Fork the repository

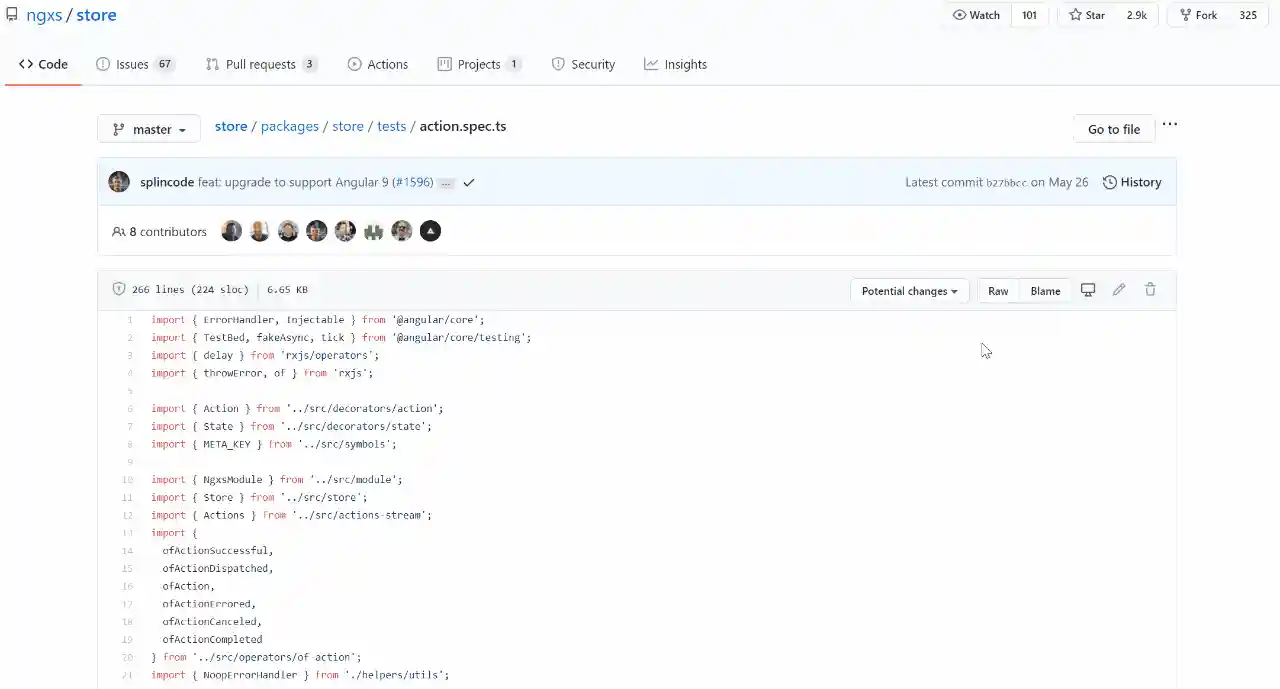1198,15
